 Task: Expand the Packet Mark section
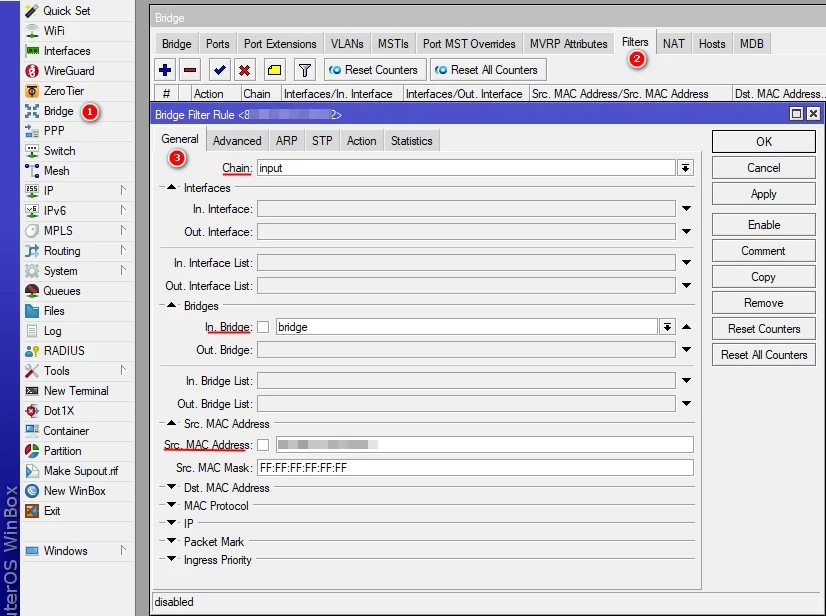(x=172, y=541)
